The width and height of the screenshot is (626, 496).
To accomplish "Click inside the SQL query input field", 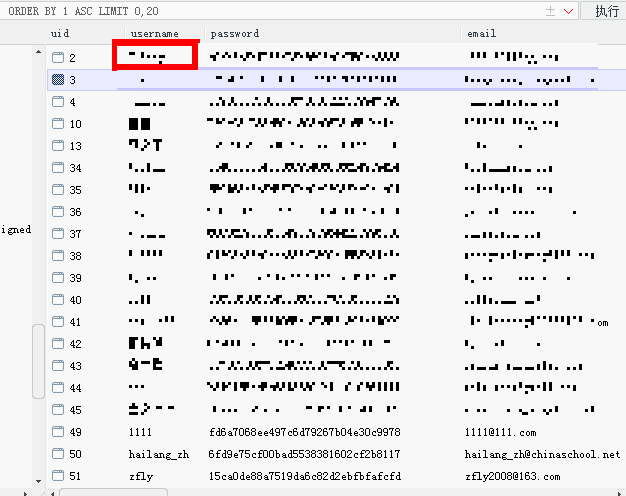I will coord(271,11).
